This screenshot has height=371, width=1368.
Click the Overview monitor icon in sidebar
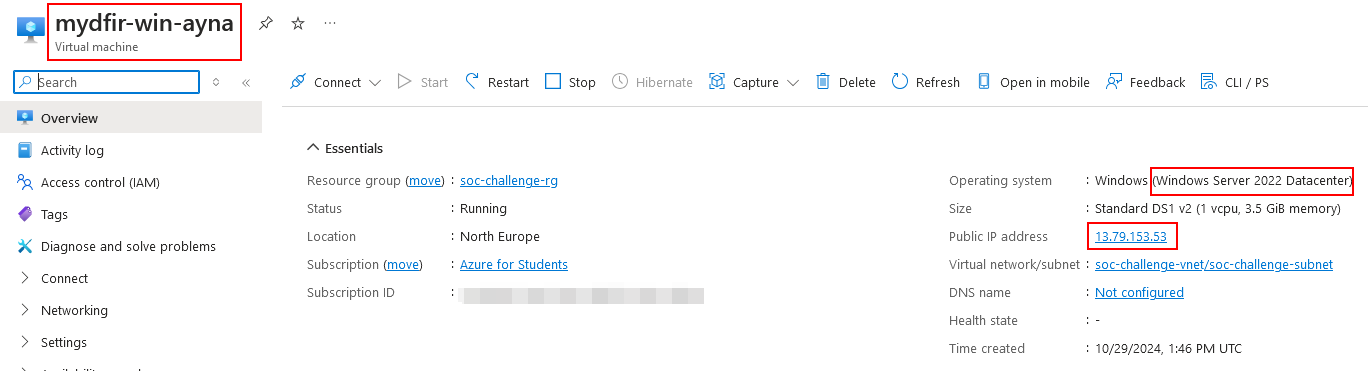coord(25,118)
